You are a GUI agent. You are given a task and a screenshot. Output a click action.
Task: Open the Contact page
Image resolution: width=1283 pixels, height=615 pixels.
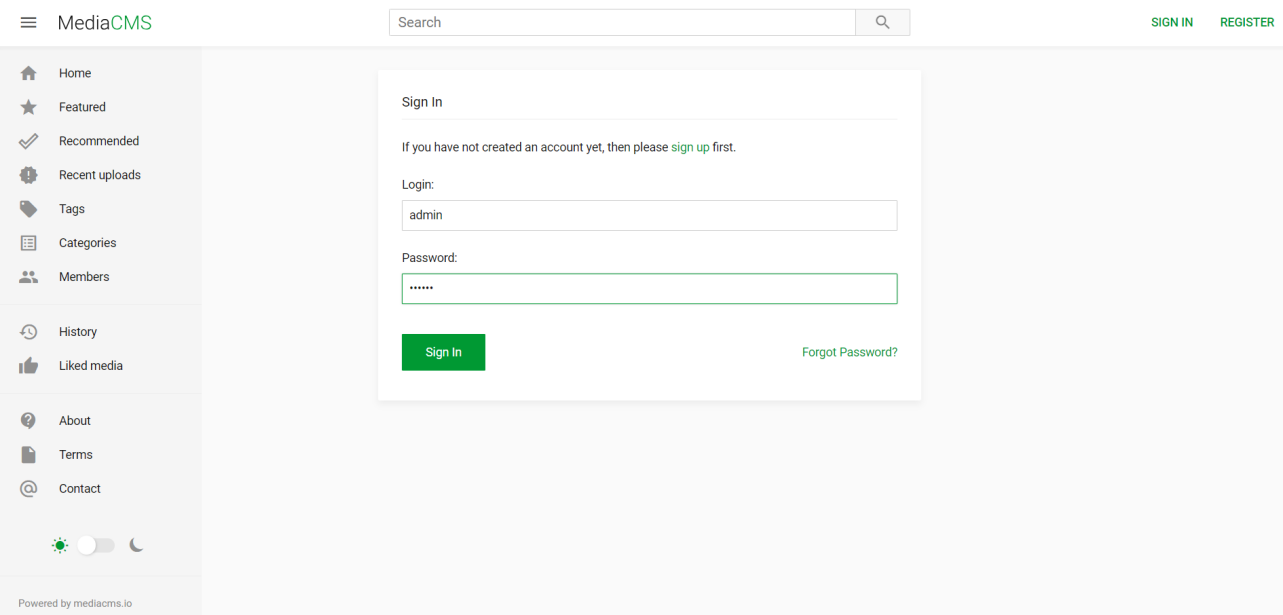click(79, 489)
